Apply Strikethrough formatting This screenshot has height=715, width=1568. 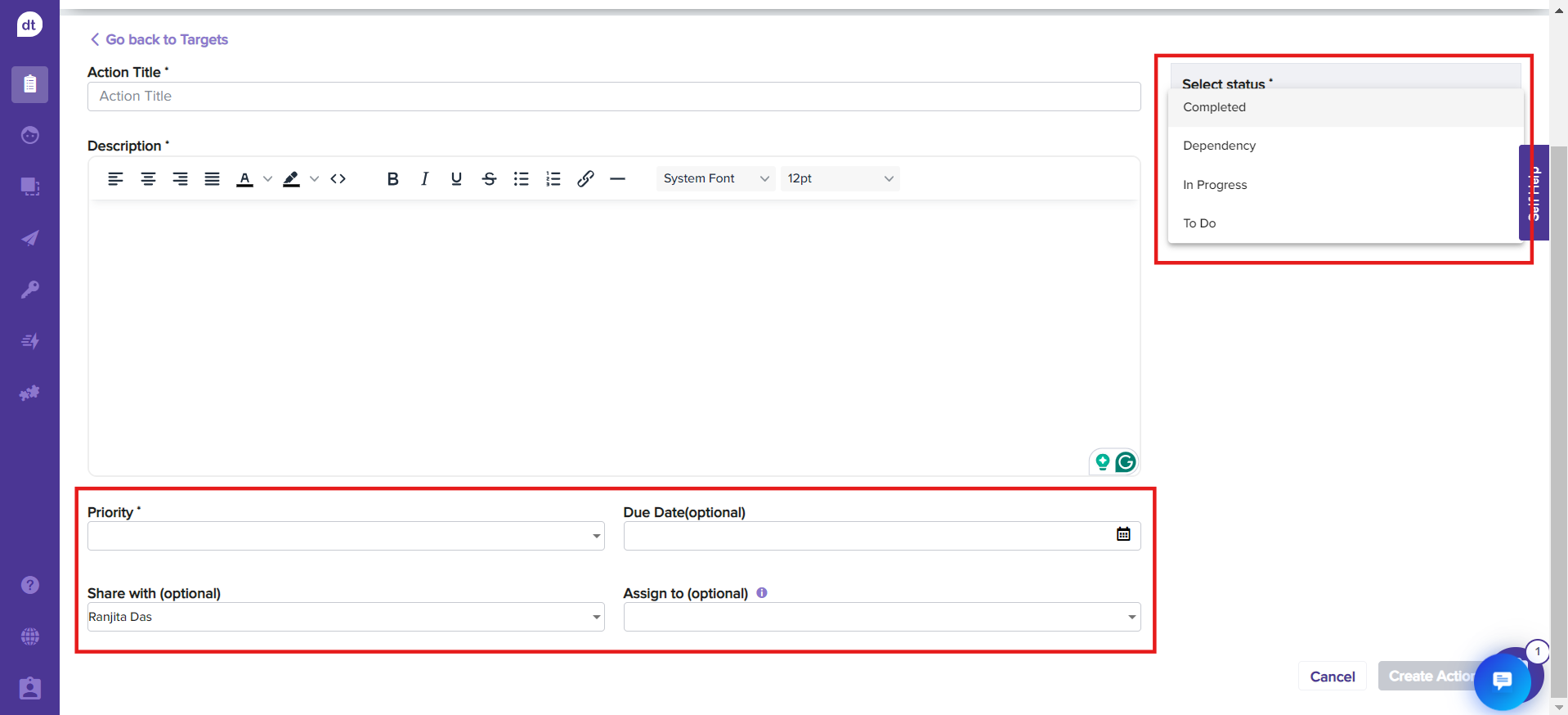tap(489, 179)
